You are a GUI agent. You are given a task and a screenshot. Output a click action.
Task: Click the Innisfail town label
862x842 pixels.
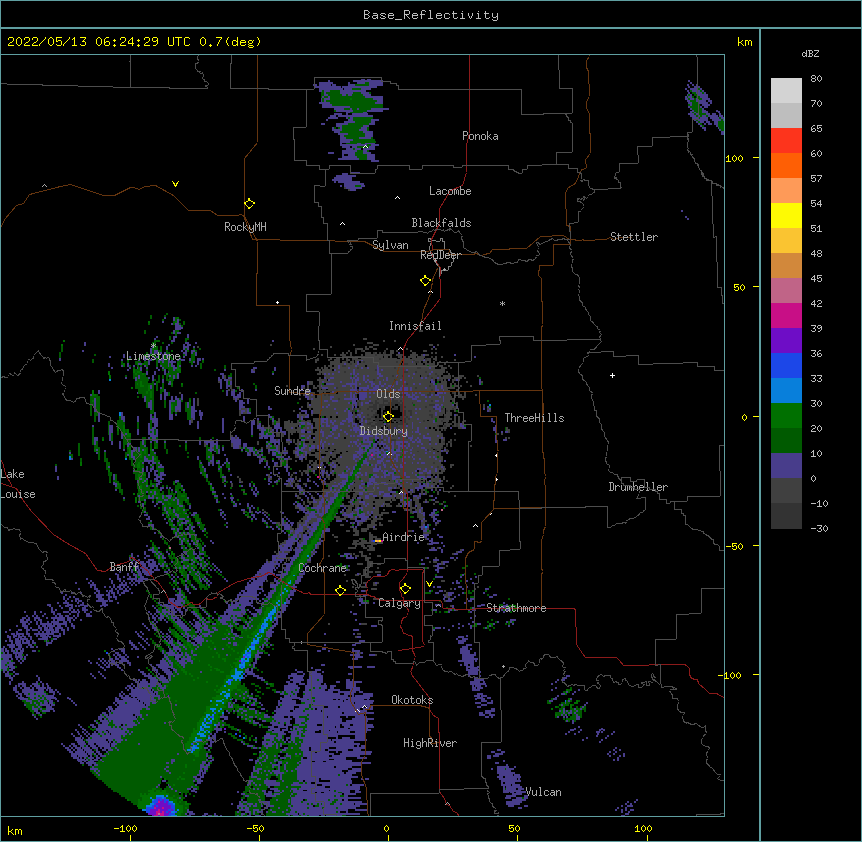(x=415, y=326)
